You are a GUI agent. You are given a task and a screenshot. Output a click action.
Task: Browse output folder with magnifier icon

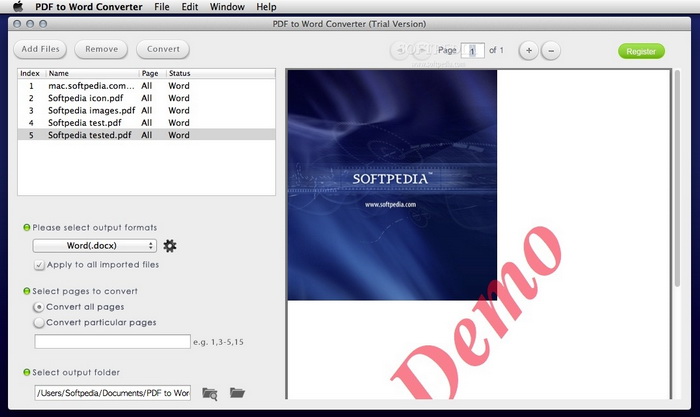point(209,393)
